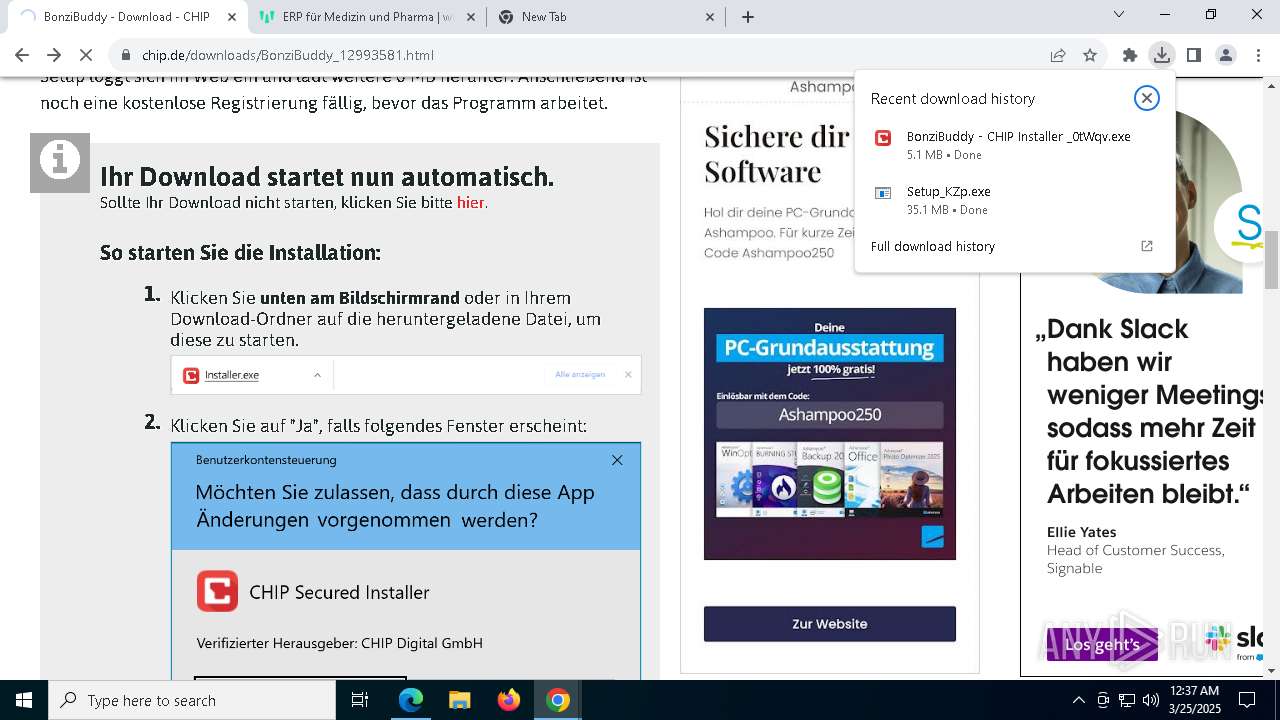
Task: Open the Chrome downloads toolbar icon
Action: (x=1161, y=55)
